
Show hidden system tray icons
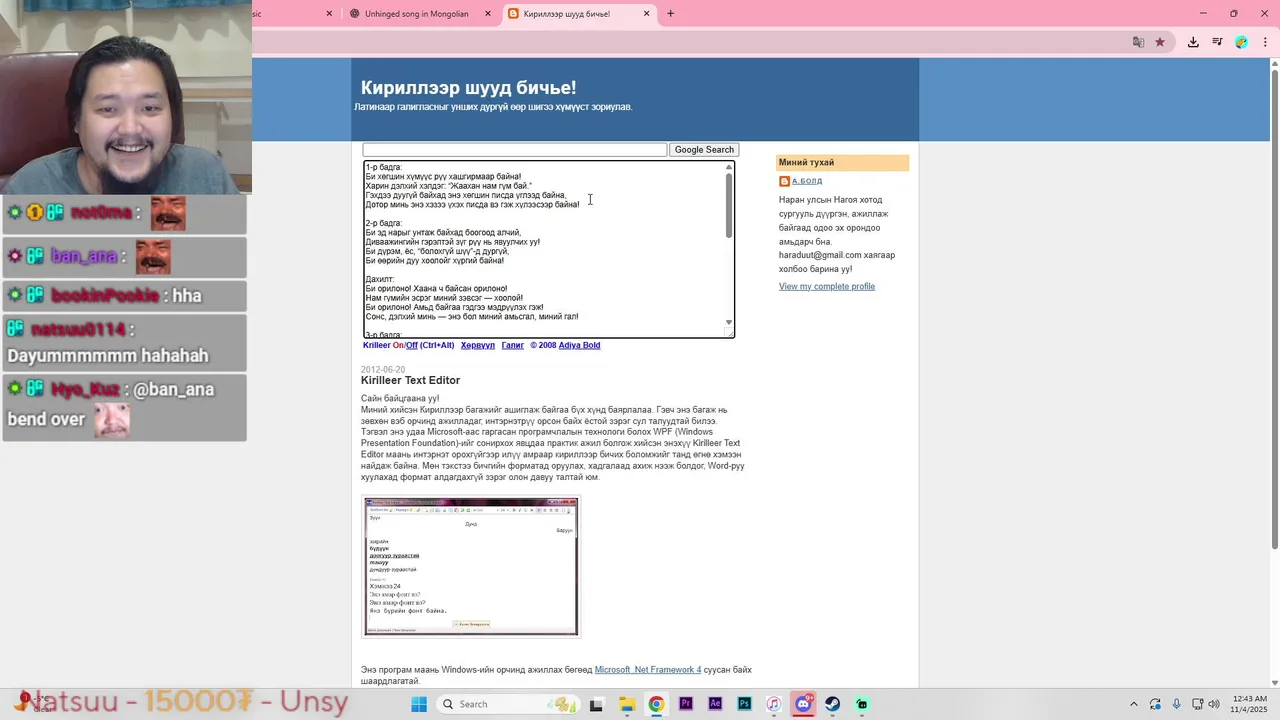pyautogui.click(x=1133, y=704)
